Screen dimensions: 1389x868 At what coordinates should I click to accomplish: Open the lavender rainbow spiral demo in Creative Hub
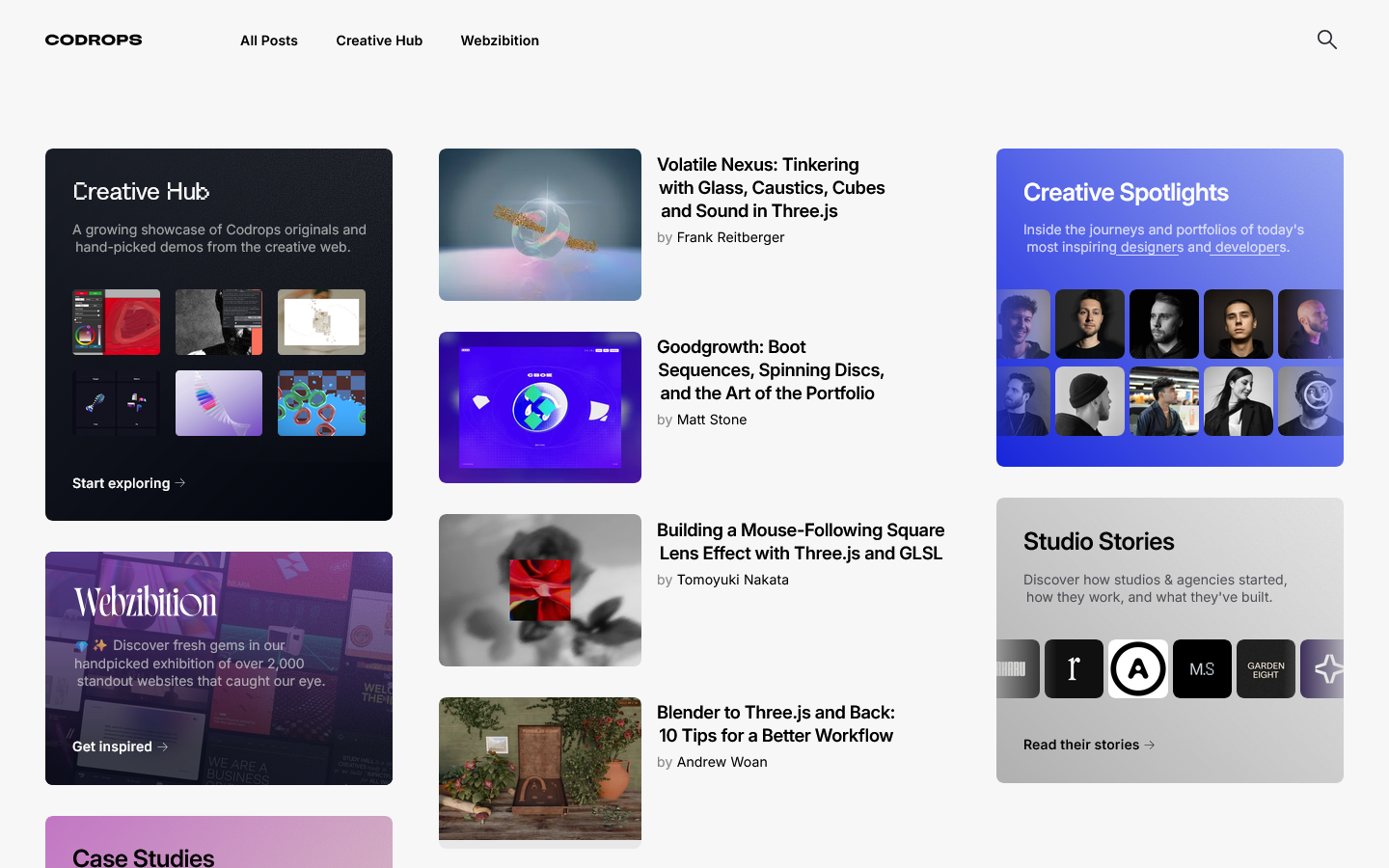[x=219, y=403]
